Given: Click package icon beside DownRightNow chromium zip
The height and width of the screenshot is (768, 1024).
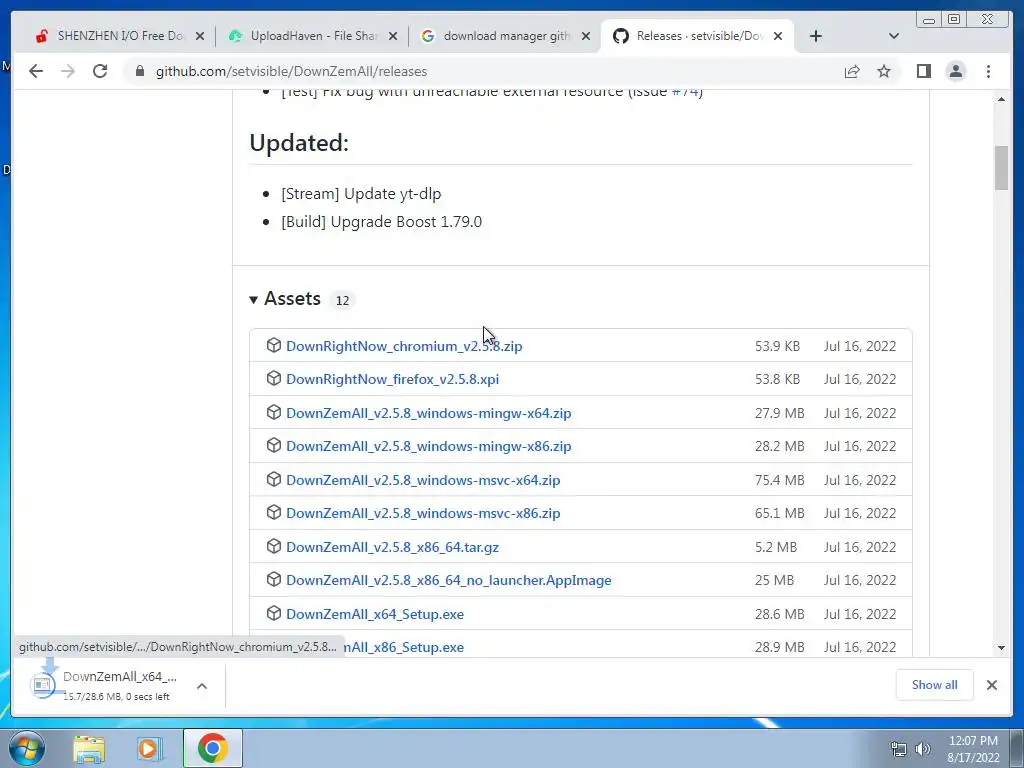Looking at the screenshot, I should (274, 345).
